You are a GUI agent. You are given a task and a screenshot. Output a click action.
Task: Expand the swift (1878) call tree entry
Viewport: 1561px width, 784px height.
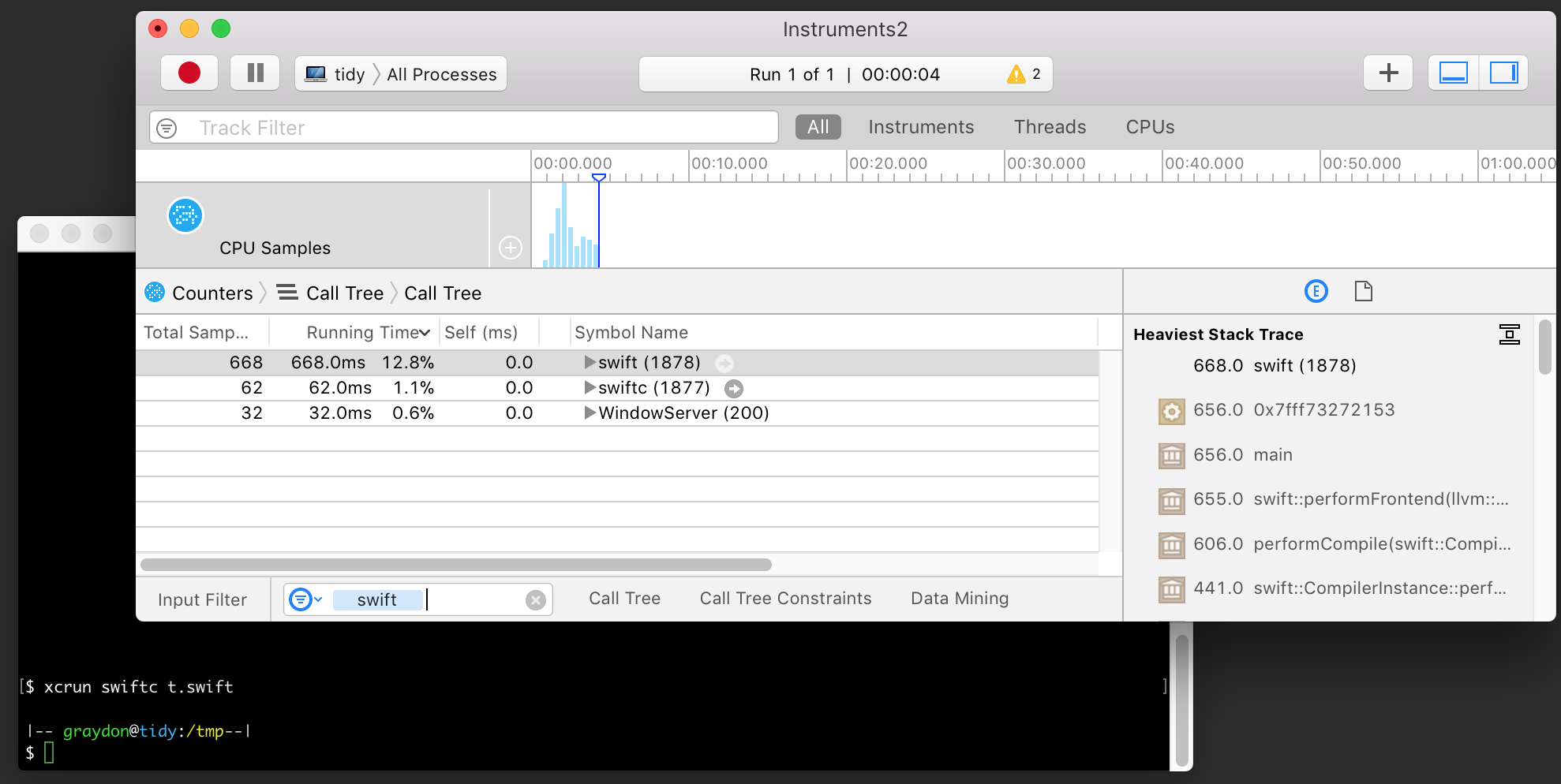pos(589,362)
